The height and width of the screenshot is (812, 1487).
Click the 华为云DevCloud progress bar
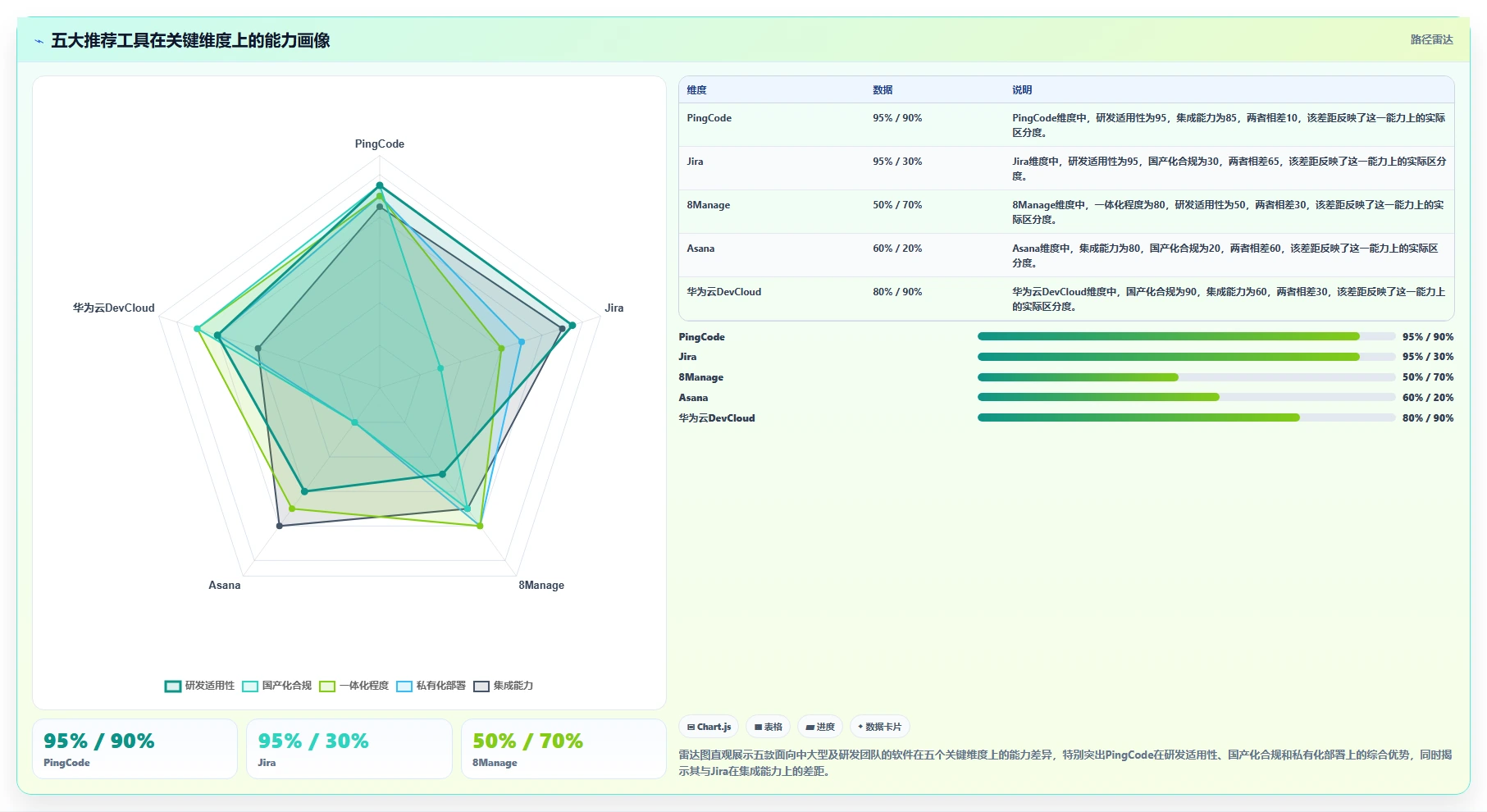pos(1186,417)
